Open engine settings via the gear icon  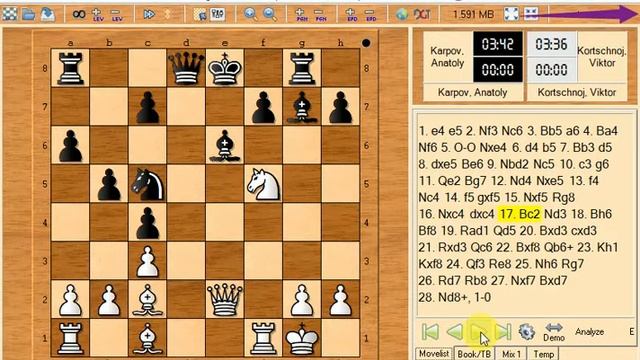tap(527, 331)
